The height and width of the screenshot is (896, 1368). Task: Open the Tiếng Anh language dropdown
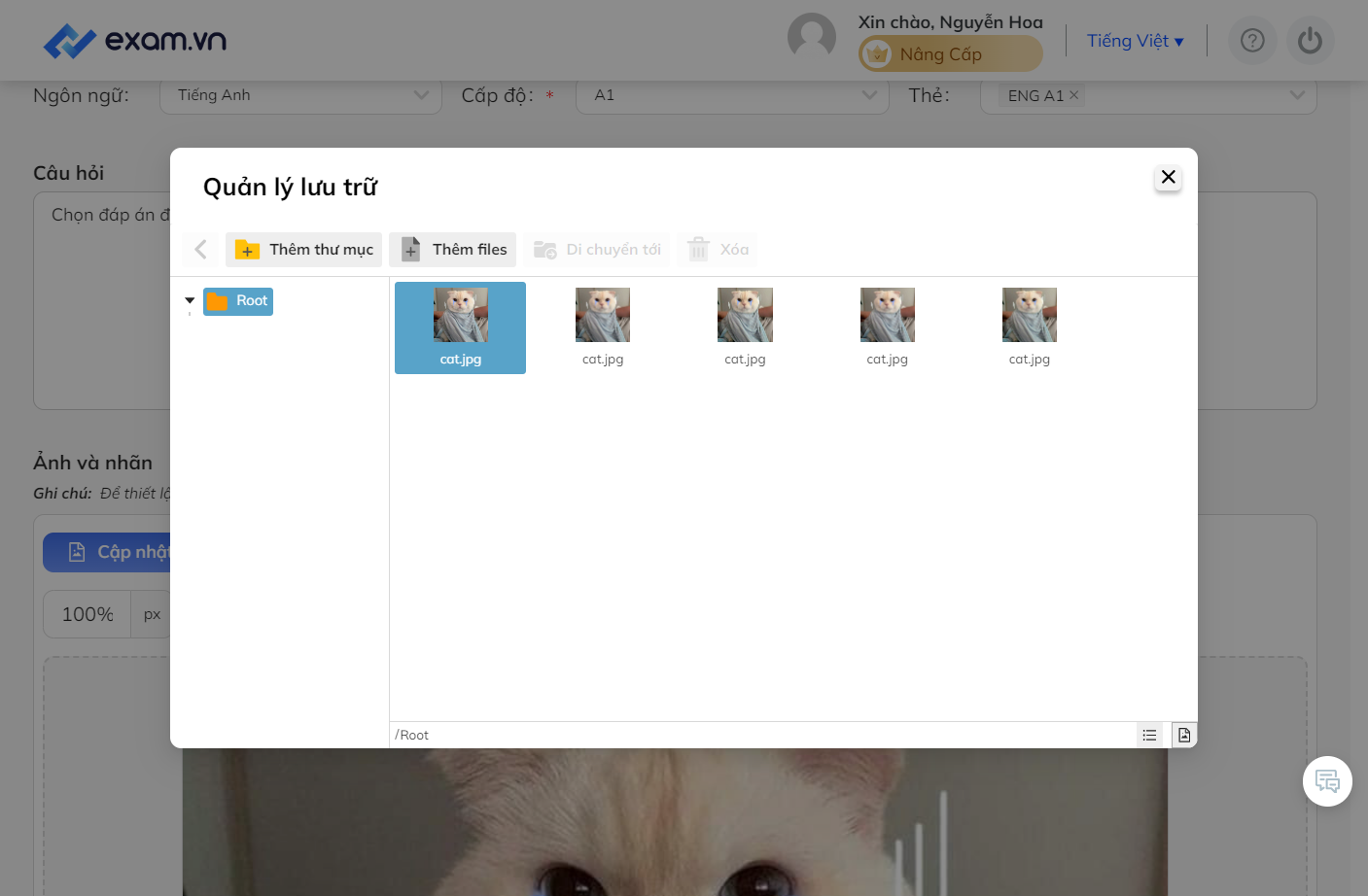point(300,95)
